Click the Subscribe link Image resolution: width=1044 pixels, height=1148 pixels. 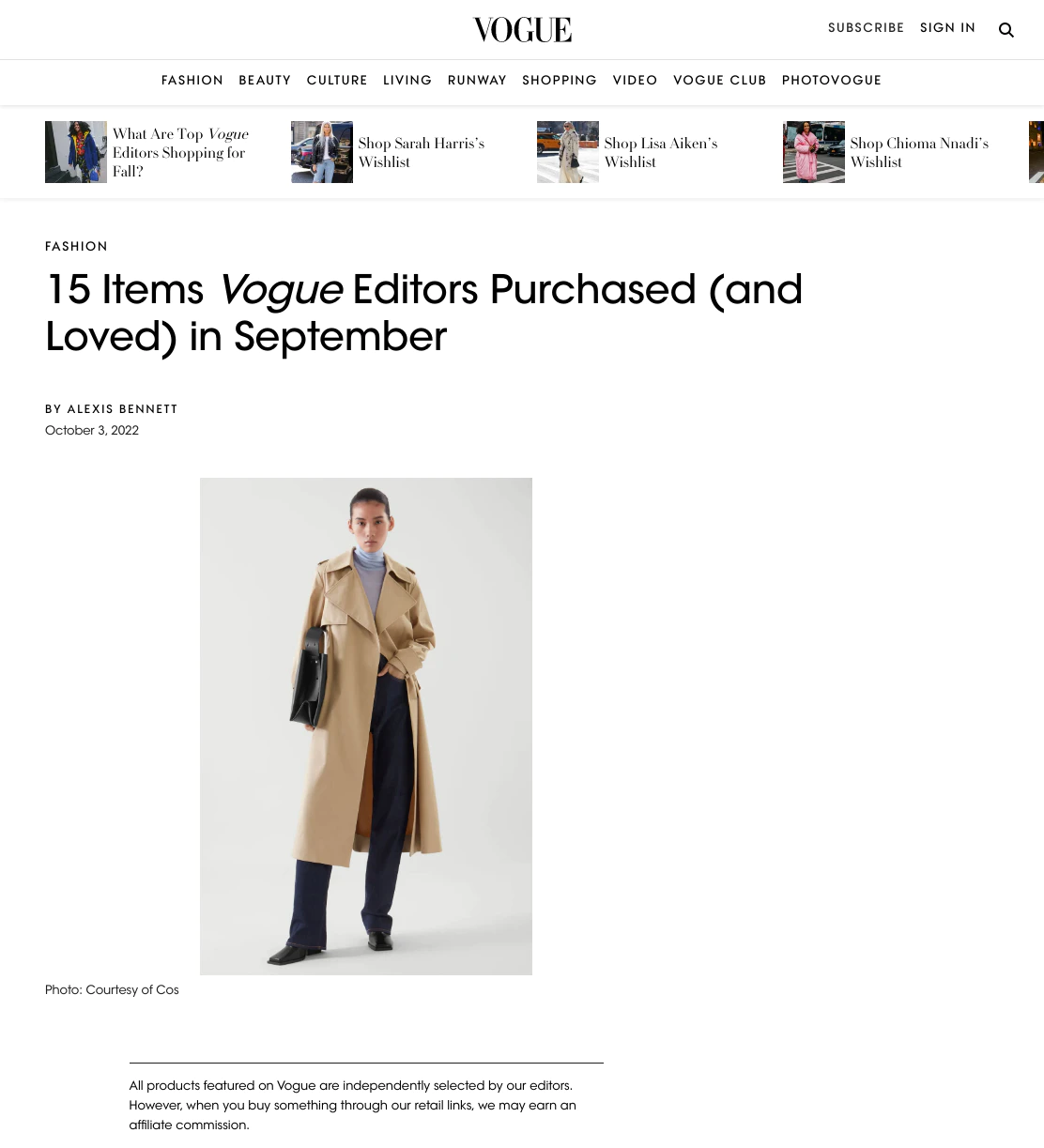click(866, 28)
